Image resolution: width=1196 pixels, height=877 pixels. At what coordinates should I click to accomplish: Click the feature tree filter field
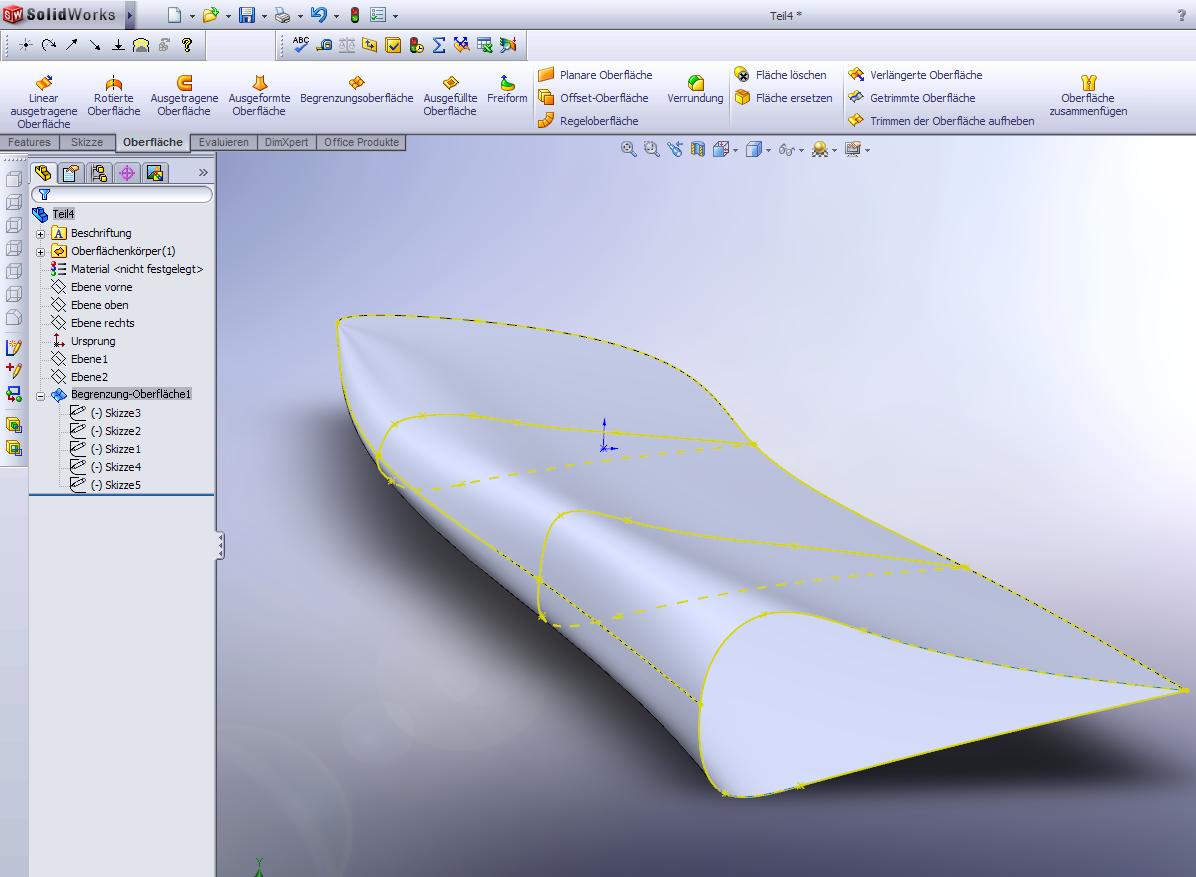pos(122,194)
